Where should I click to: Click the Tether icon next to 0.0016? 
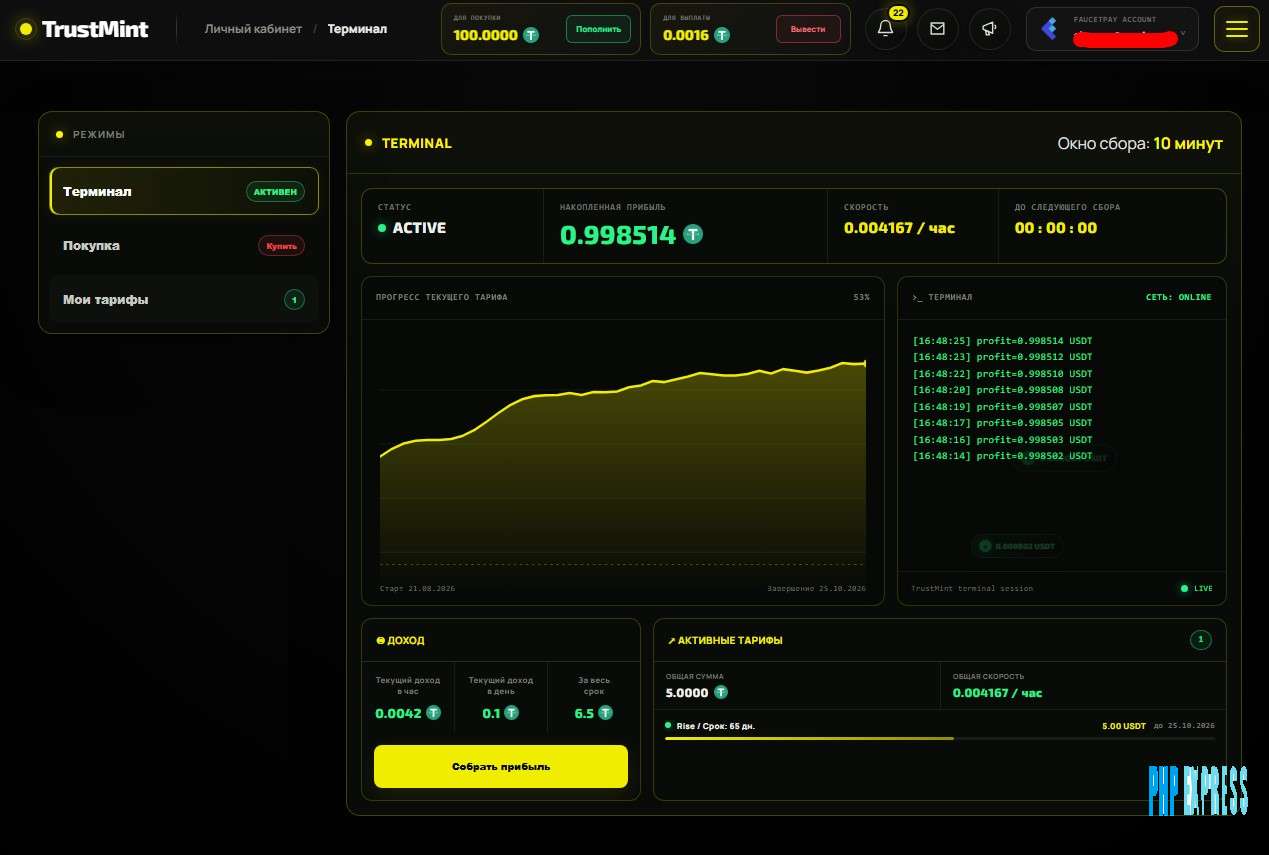point(722,35)
